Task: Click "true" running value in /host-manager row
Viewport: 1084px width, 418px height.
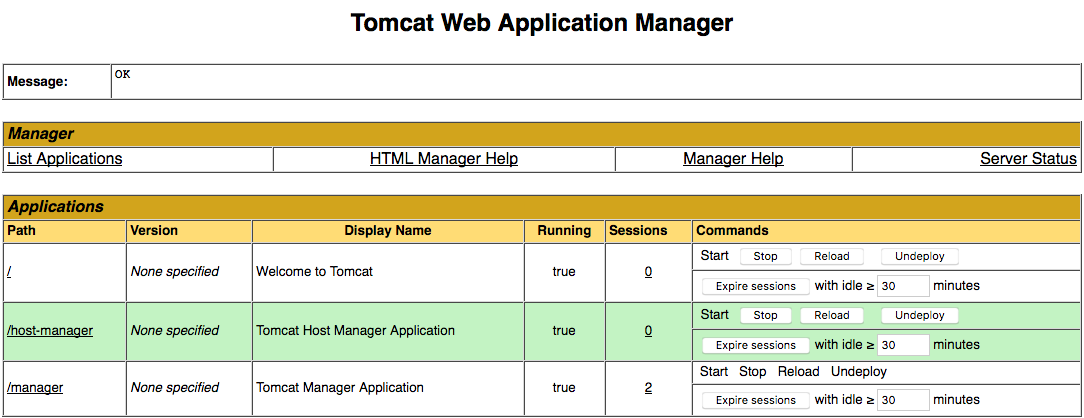Action: [564, 331]
